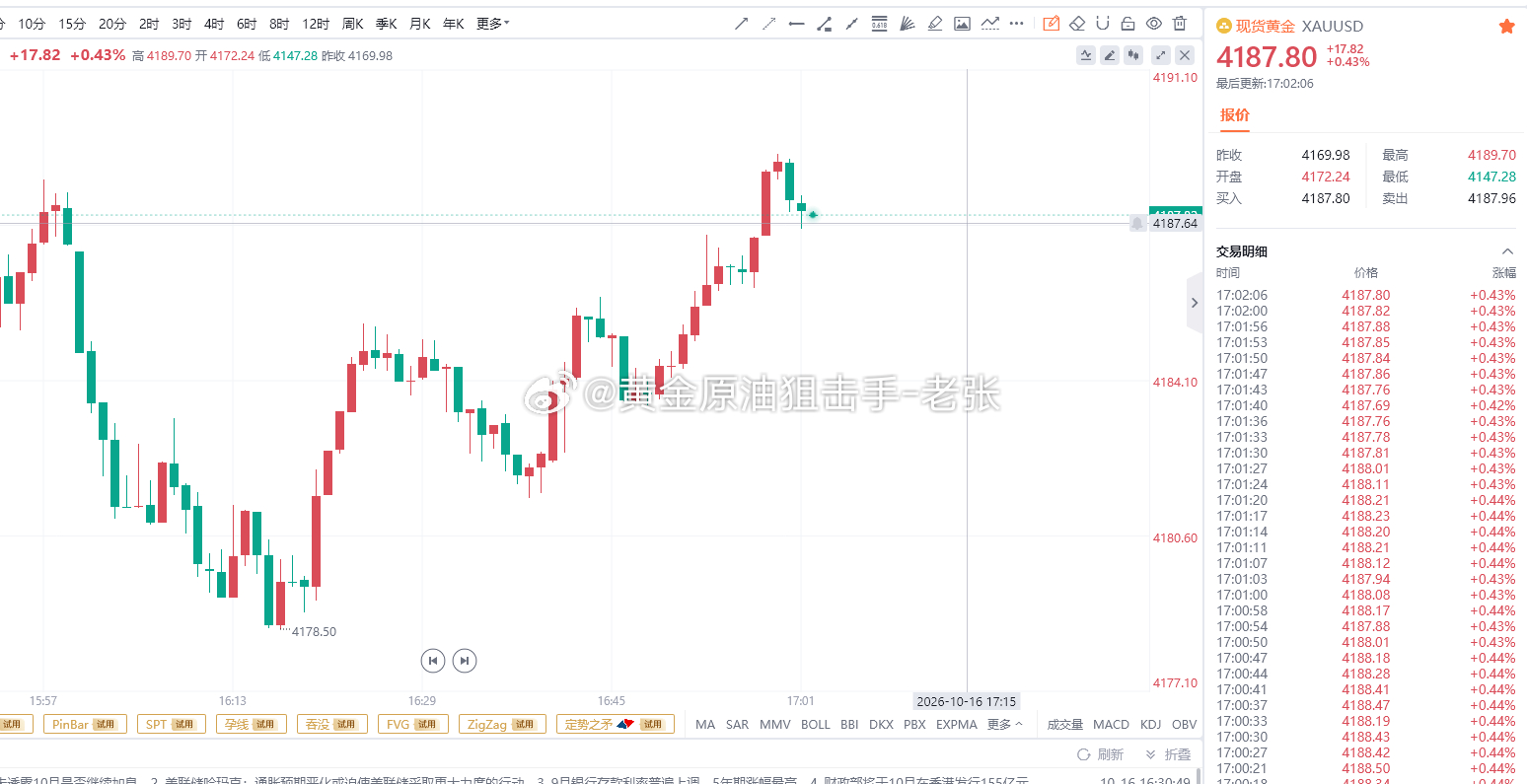Screen dimensions: 1527x784
Task: Select the eraser tool
Action: pyautogui.click(x=1077, y=24)
